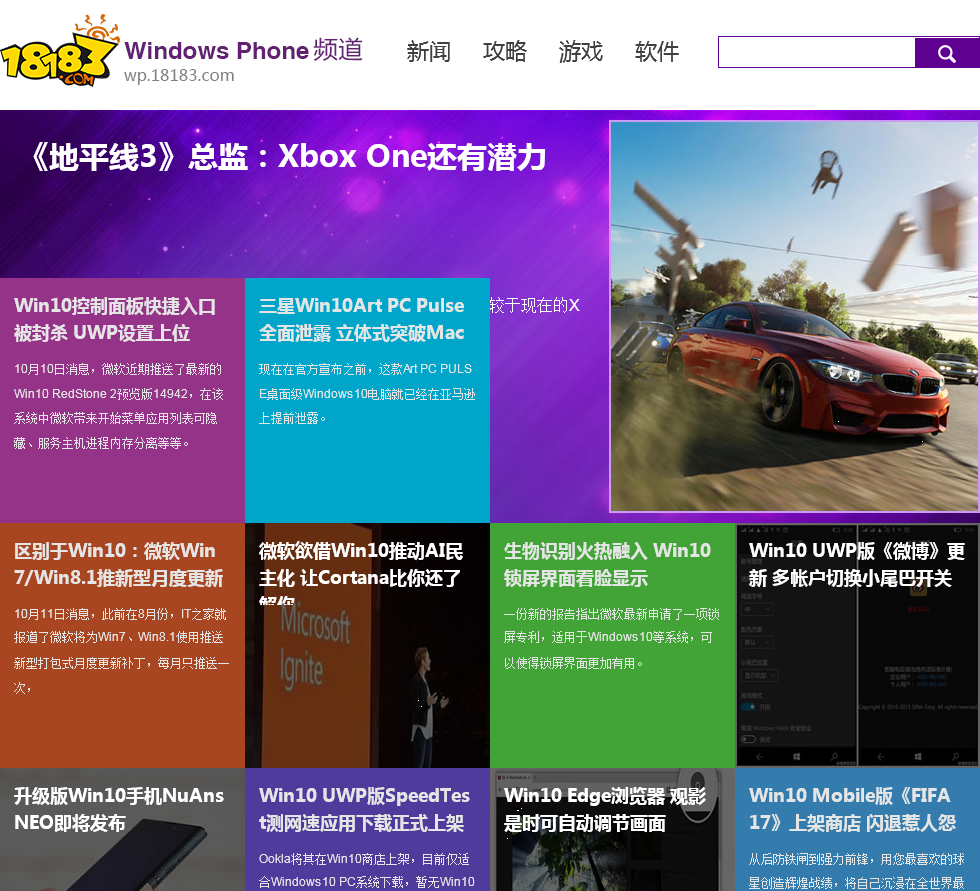Open the 区别于Win10：微软Win7/Win8.1 article
Screen dimensions: 980x891
[119, 564]
